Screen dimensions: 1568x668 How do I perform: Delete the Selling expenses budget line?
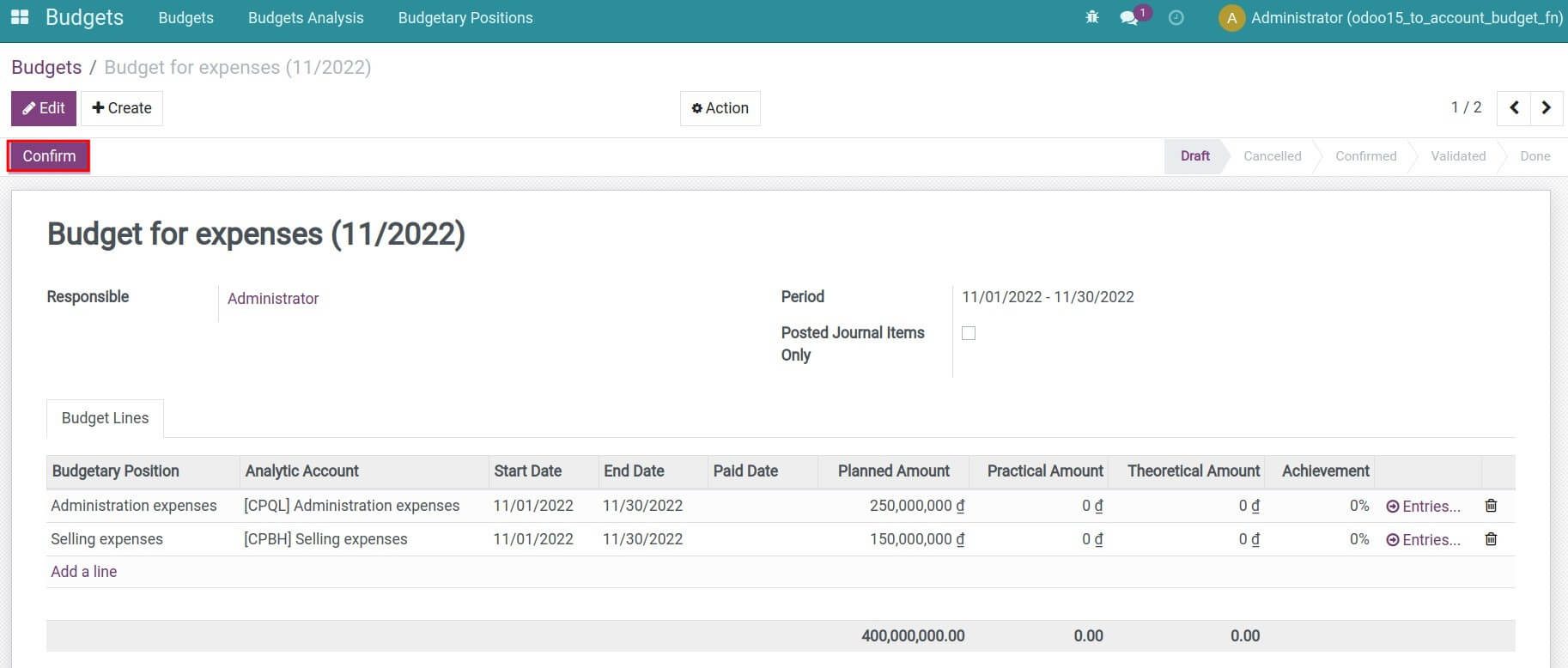[1491, 539]
